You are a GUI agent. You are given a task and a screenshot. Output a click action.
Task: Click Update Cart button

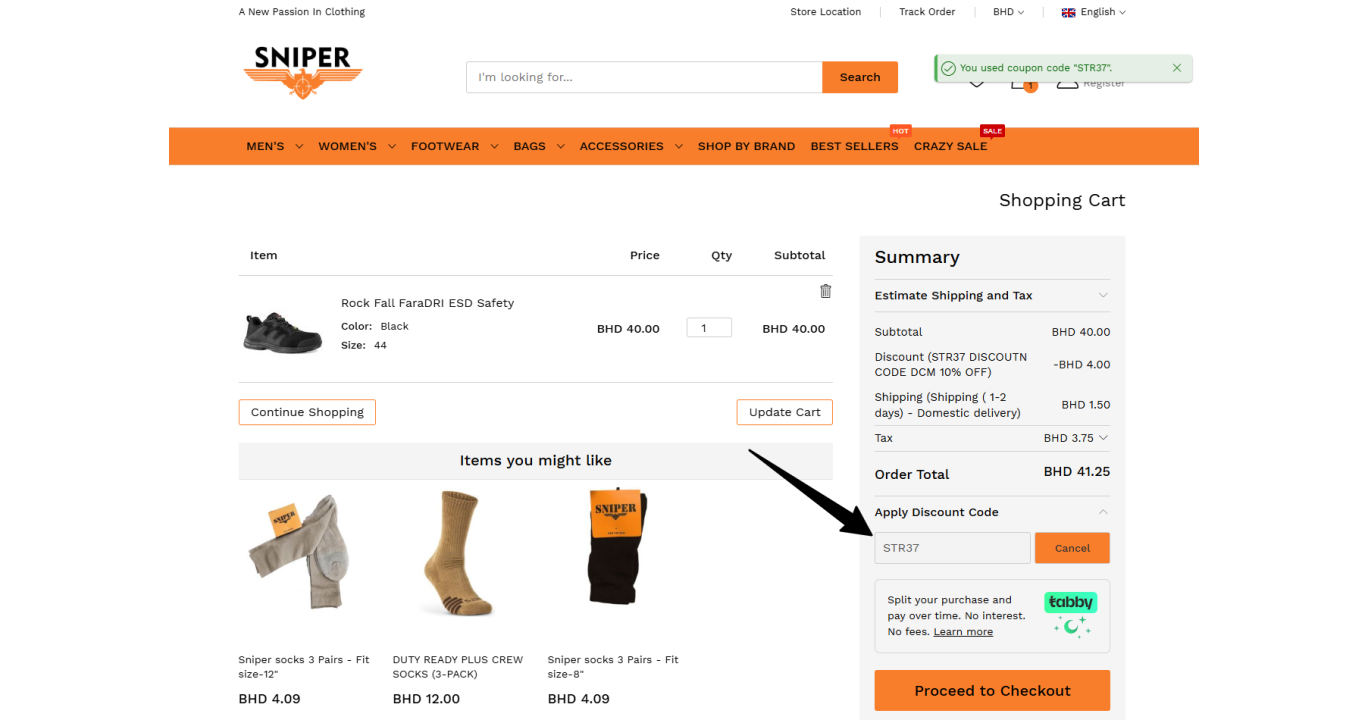pos(785,412)
